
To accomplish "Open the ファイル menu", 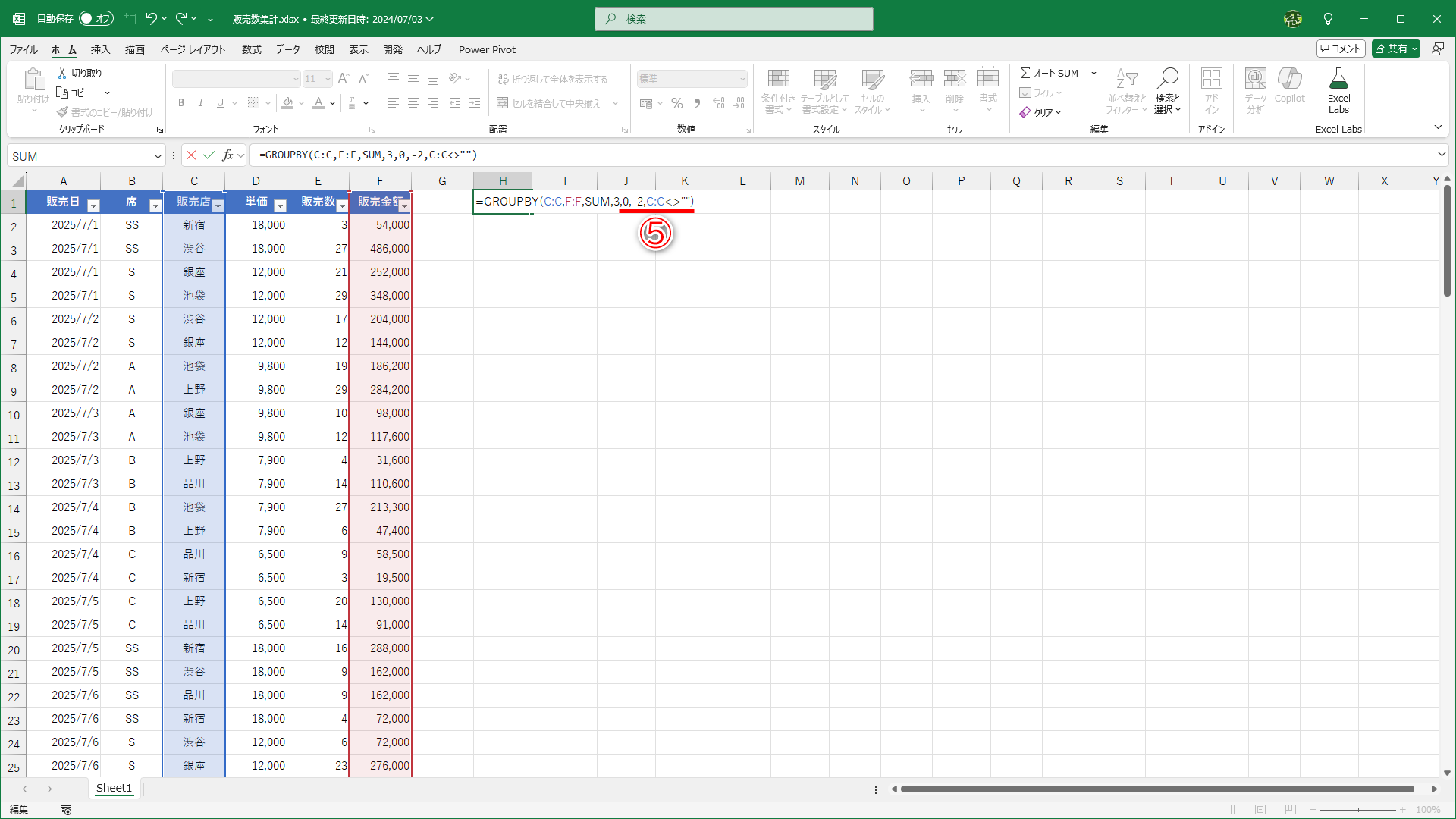I will click(x=24, y=49).
